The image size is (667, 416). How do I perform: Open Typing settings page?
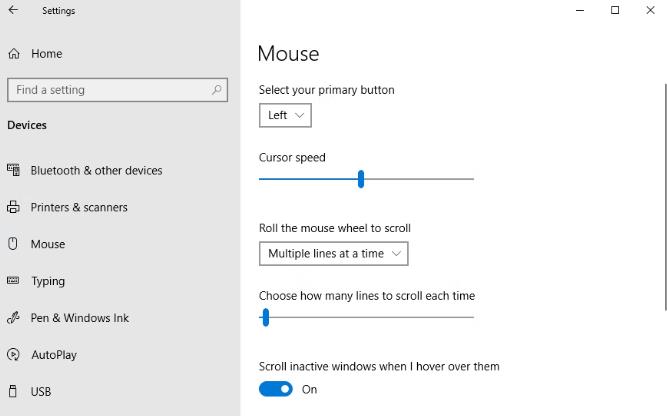48,281
